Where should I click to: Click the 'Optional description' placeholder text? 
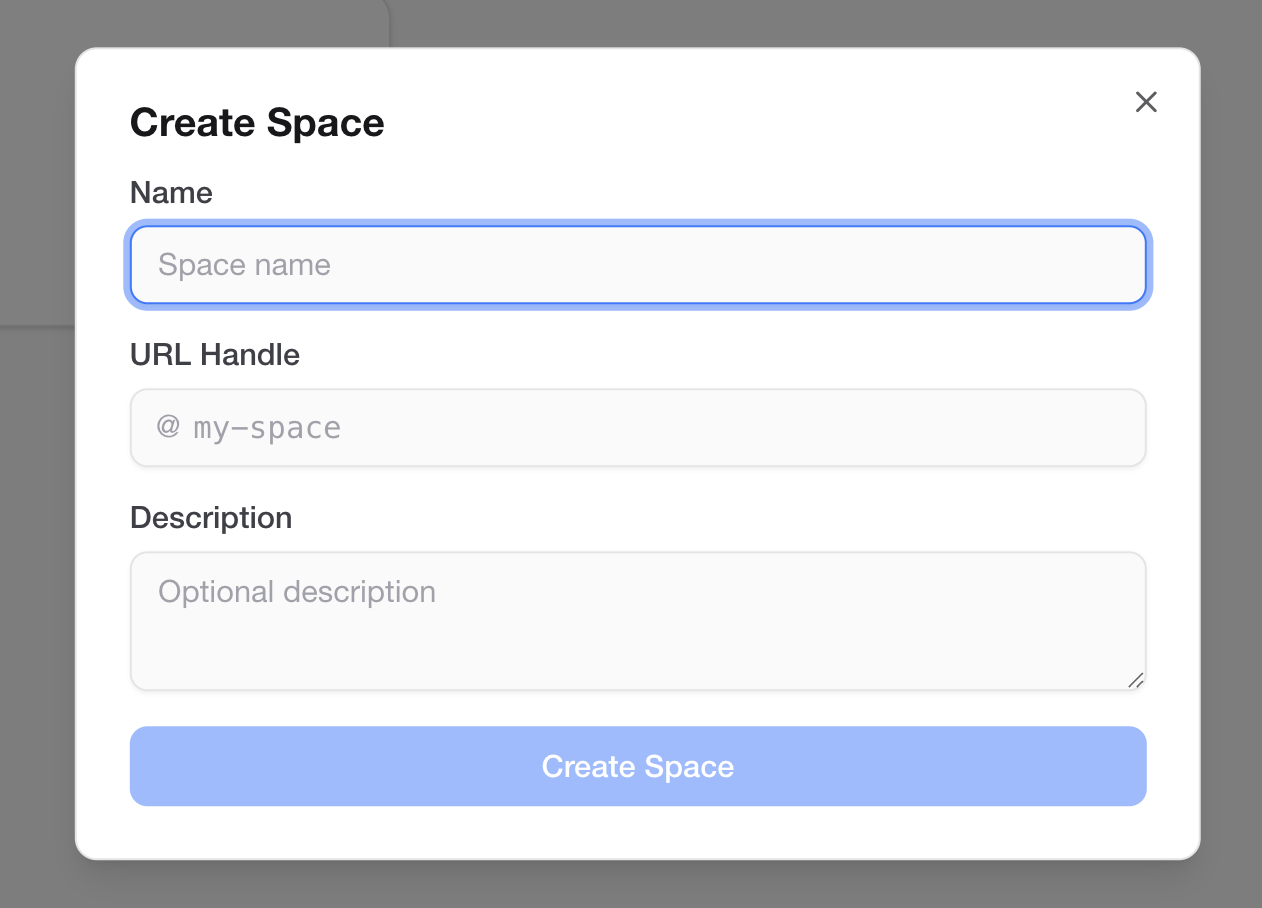coord(297,592)
